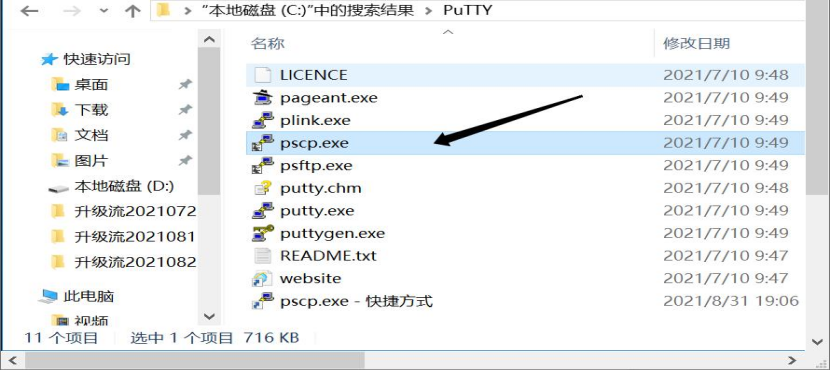Click the psftp.exe file name
The width and height of the screenshot is (831, 371).
coord(316,166)
